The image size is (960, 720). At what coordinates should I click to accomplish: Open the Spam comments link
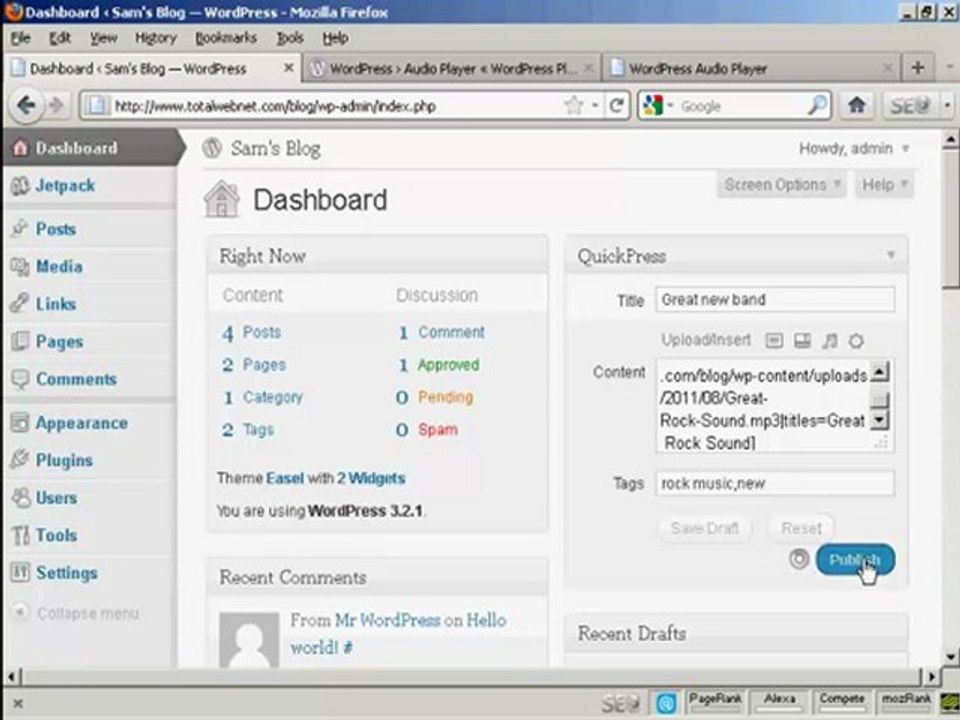(438, 429)
